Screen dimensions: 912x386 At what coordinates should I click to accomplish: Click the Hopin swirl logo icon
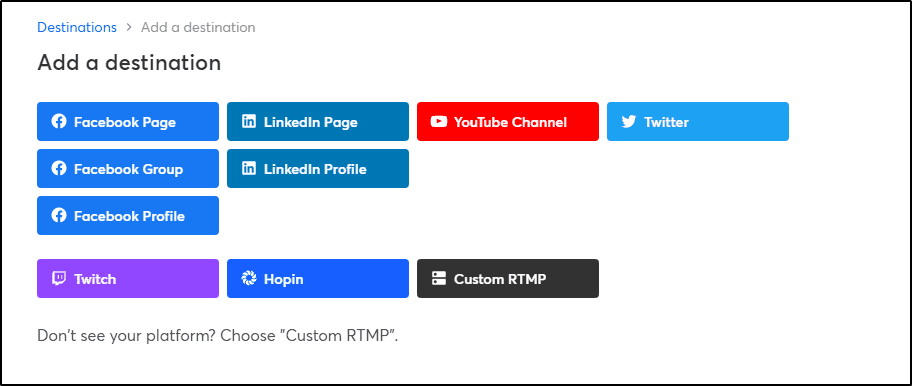tap(248, 278)
